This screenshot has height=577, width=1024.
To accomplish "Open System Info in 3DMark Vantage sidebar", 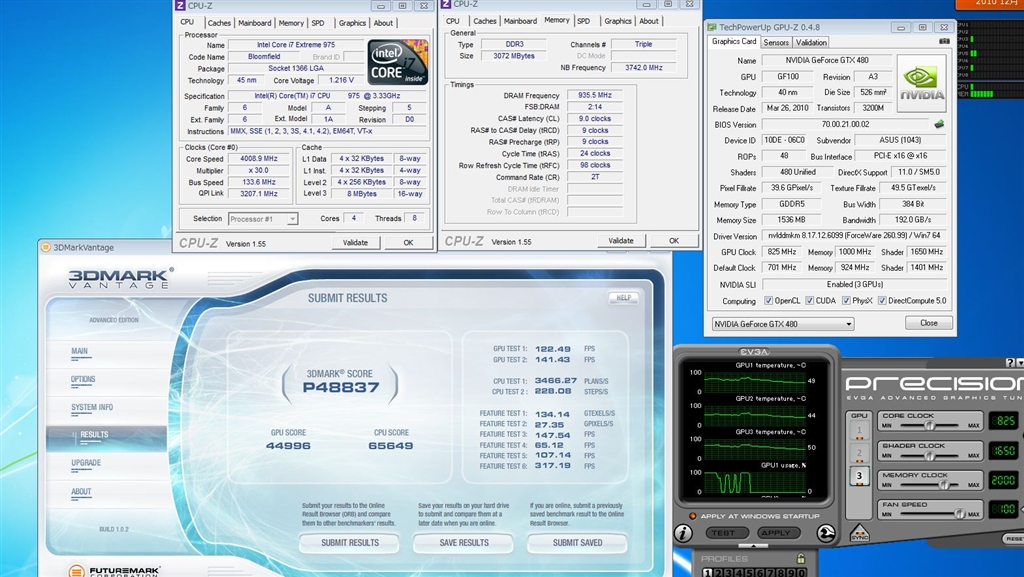I will point(92,407).
